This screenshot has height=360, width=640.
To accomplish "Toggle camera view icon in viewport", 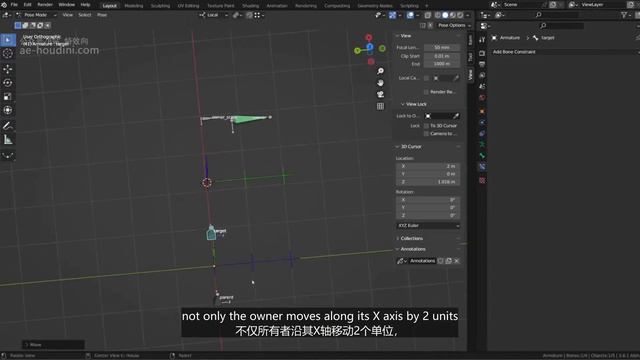I will point(380,94).
